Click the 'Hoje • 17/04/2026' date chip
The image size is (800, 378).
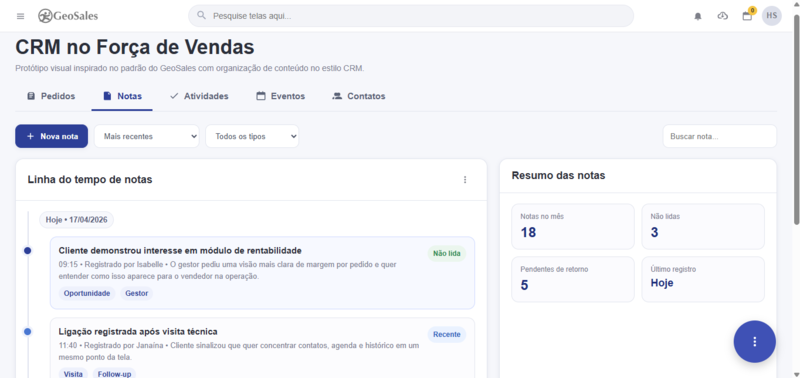click(x=77, y=220)
